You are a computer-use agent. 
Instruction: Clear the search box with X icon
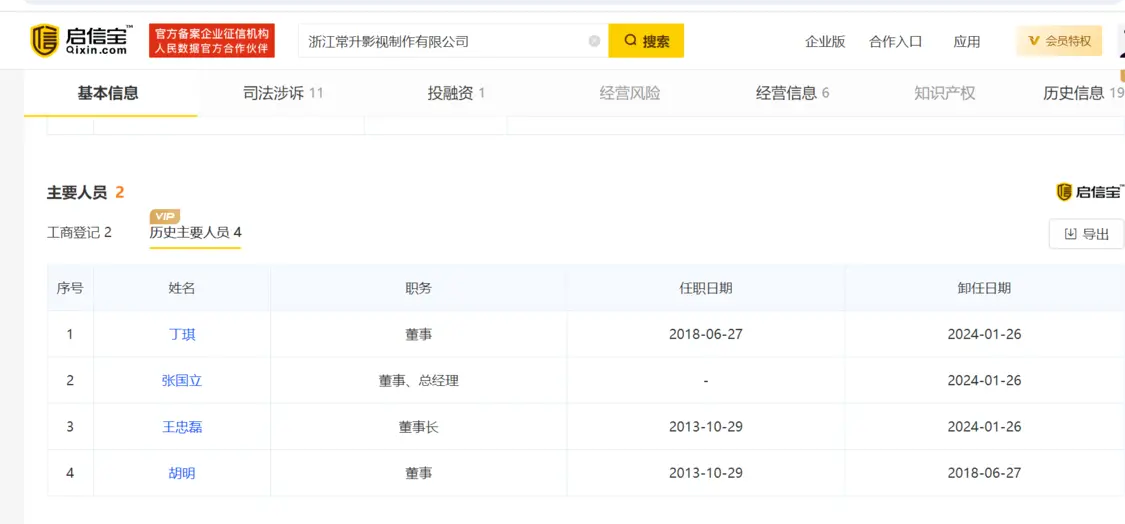click(594, 41)
